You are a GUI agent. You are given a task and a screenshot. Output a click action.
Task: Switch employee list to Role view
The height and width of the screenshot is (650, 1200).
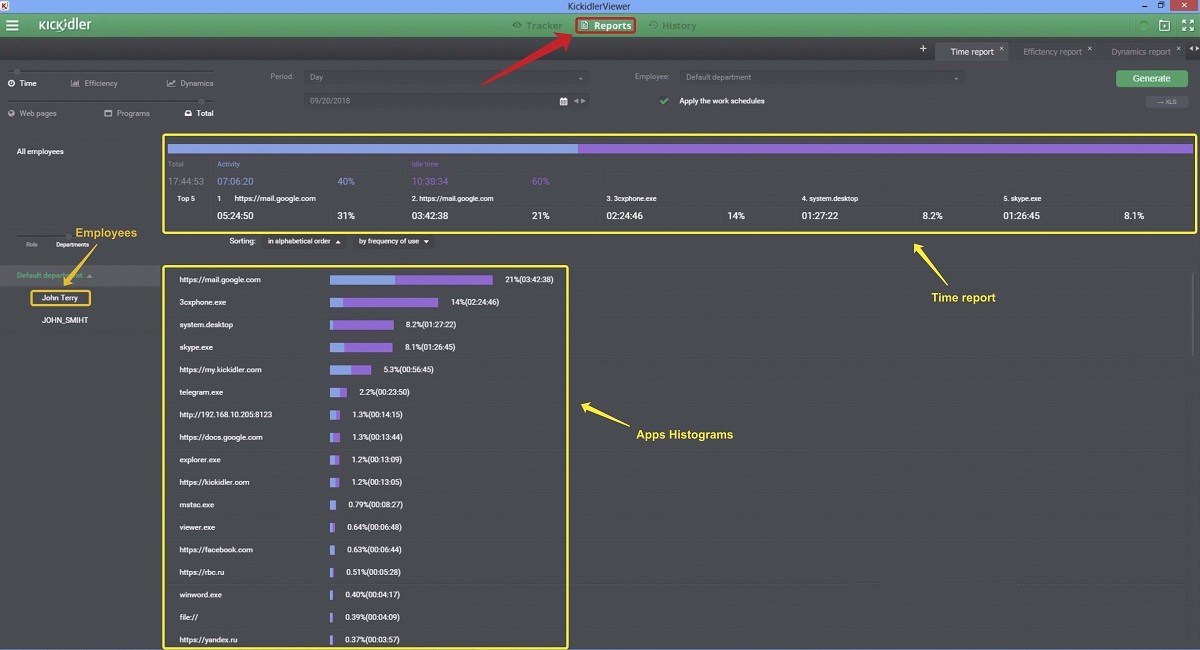point(31,244)
